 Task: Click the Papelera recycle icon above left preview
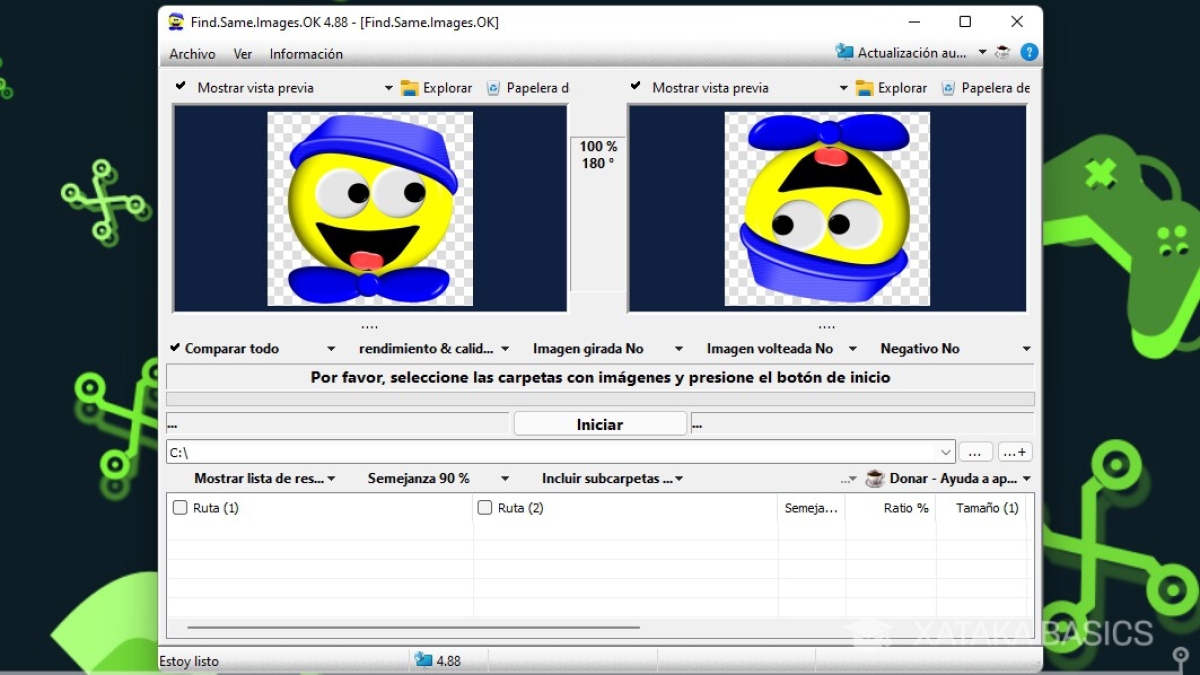click(x=493, y=88)
